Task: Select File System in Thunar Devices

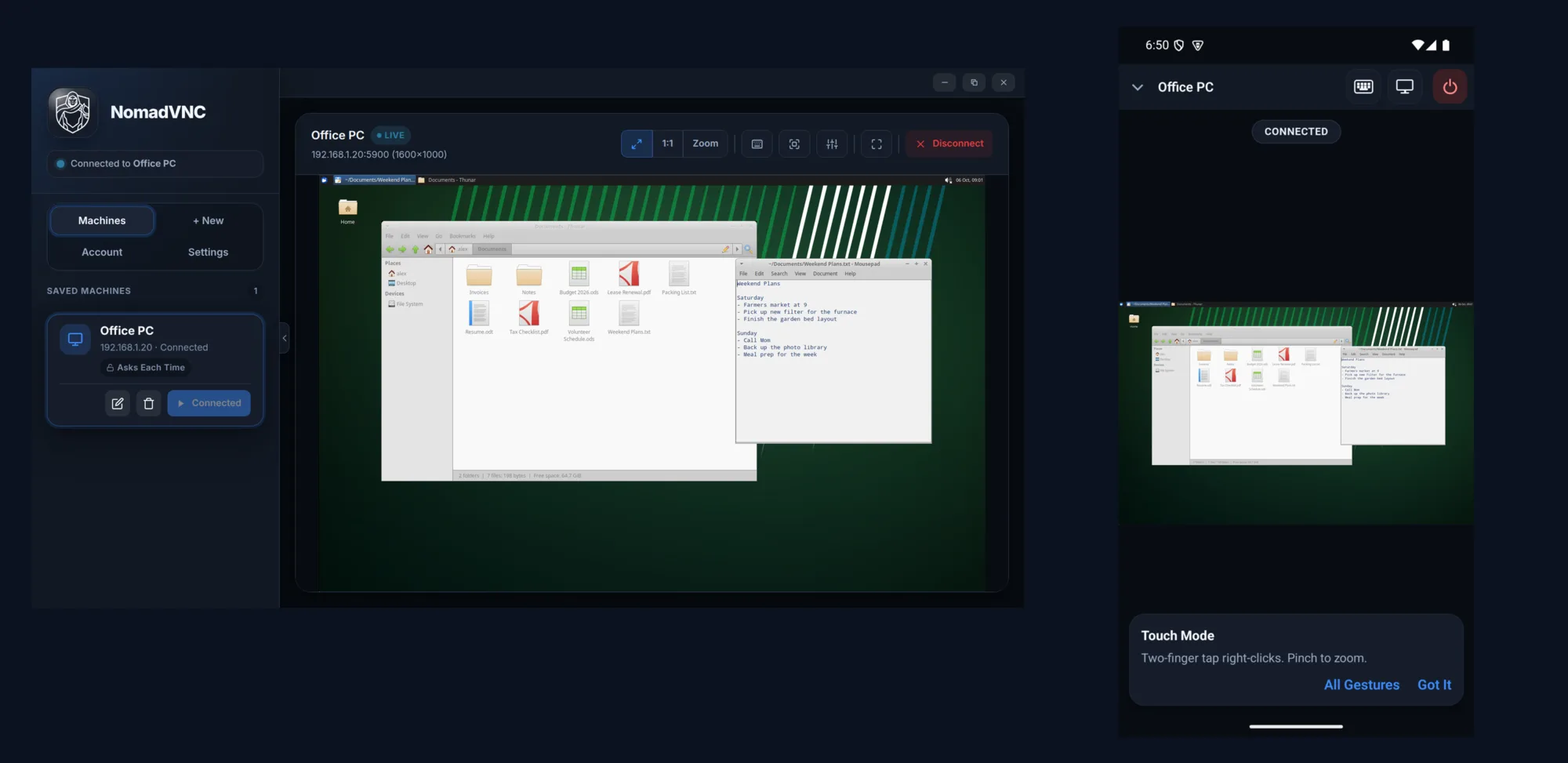Action: coord(405,304)
